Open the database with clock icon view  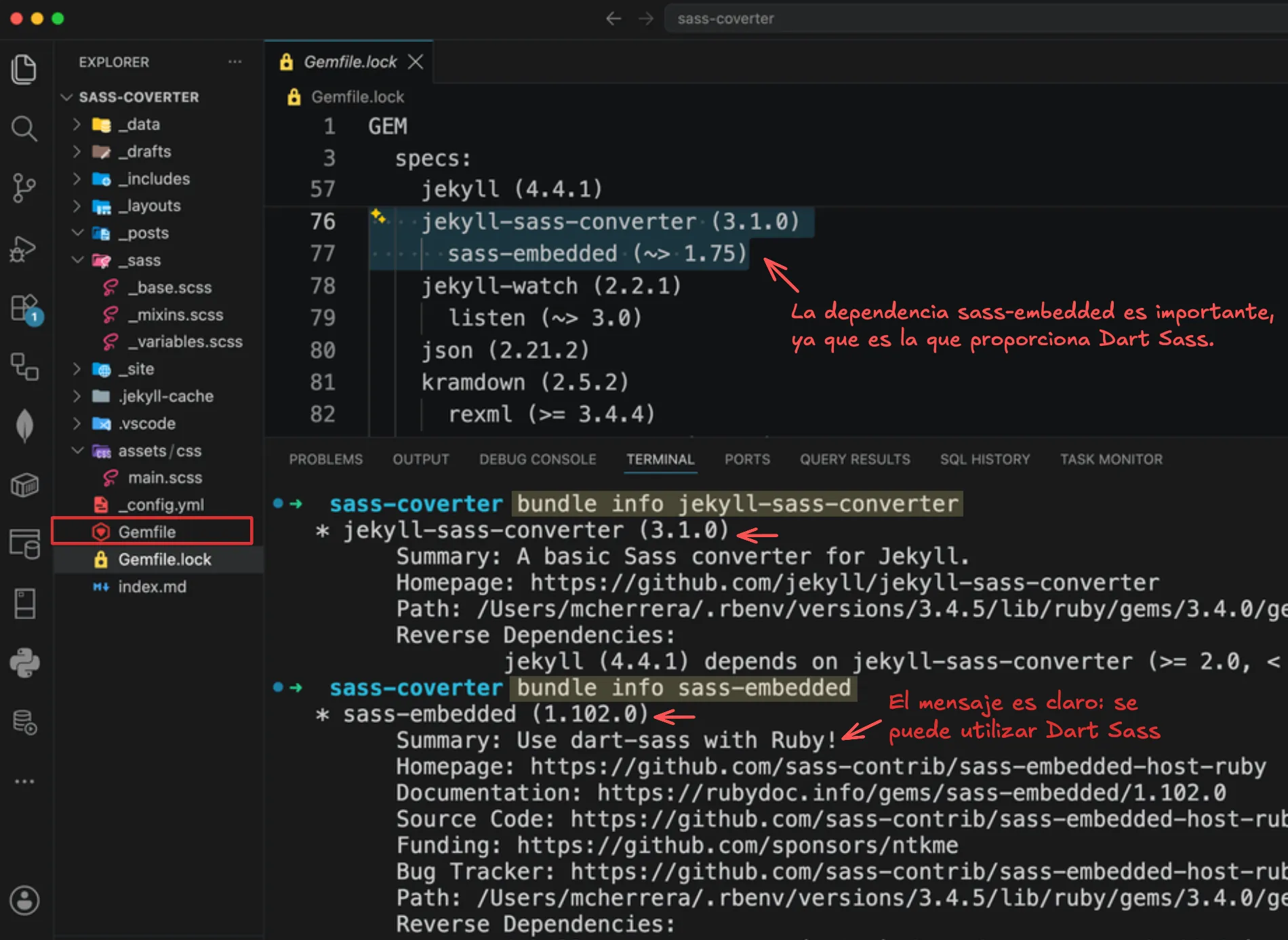[24, 722]
